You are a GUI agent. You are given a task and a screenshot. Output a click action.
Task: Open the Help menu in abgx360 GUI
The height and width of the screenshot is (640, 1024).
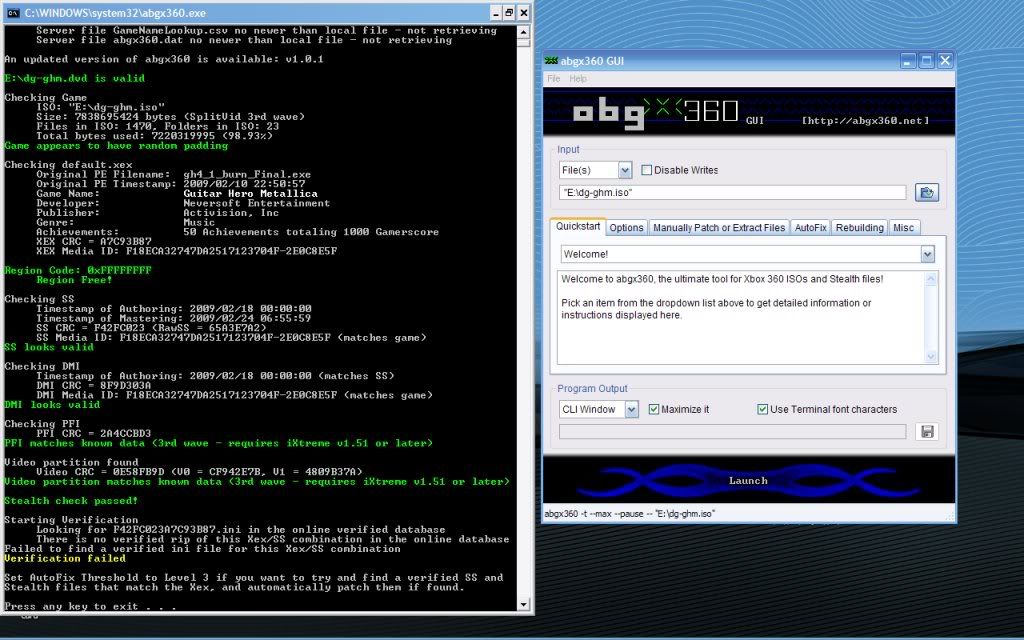point(578,78)
